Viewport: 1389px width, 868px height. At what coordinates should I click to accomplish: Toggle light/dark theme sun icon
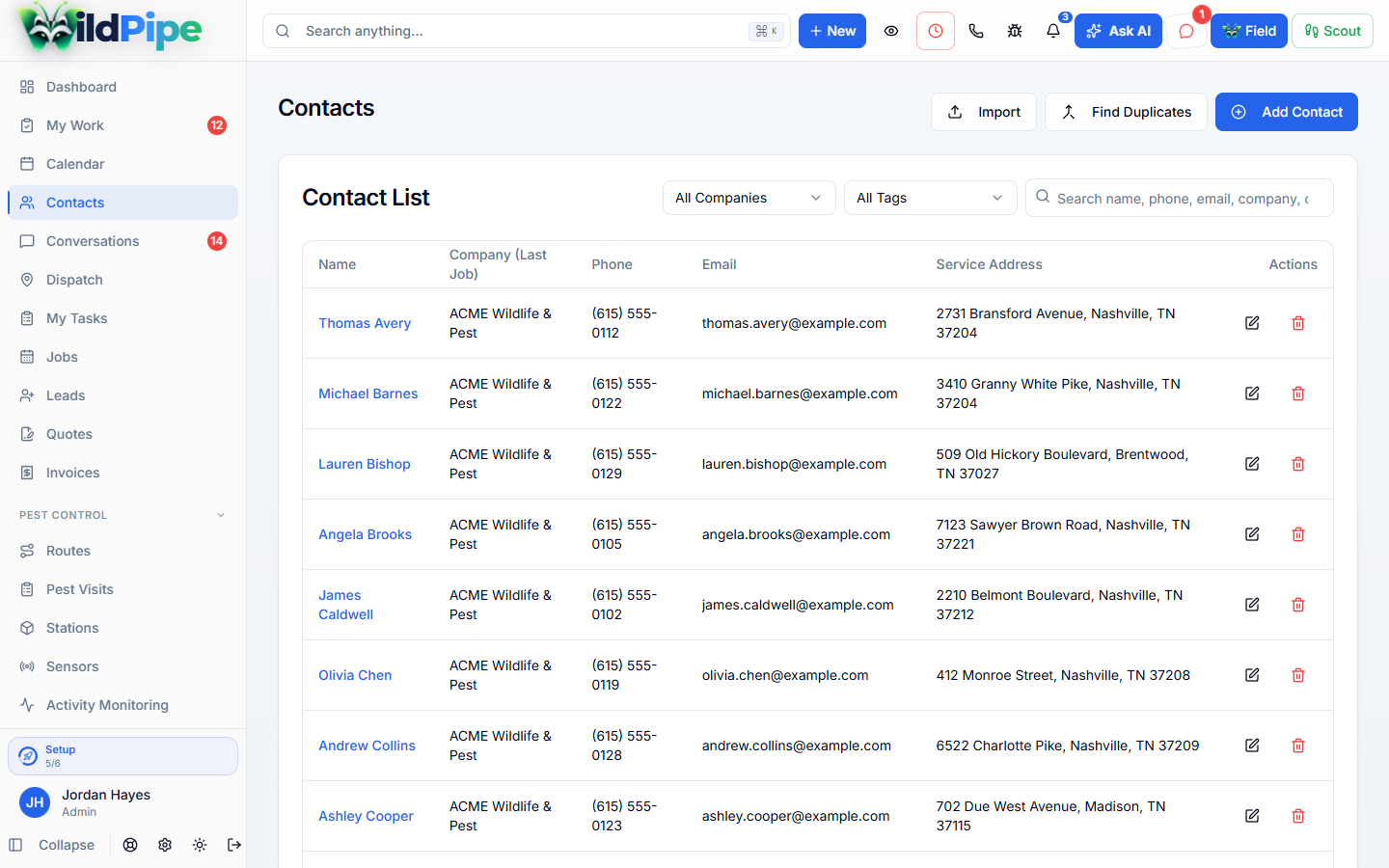(200, 845)
